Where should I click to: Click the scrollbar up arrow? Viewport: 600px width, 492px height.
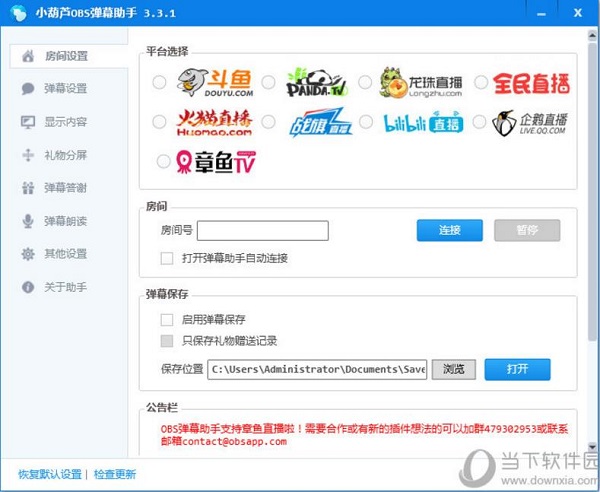(x=592, y=35)
